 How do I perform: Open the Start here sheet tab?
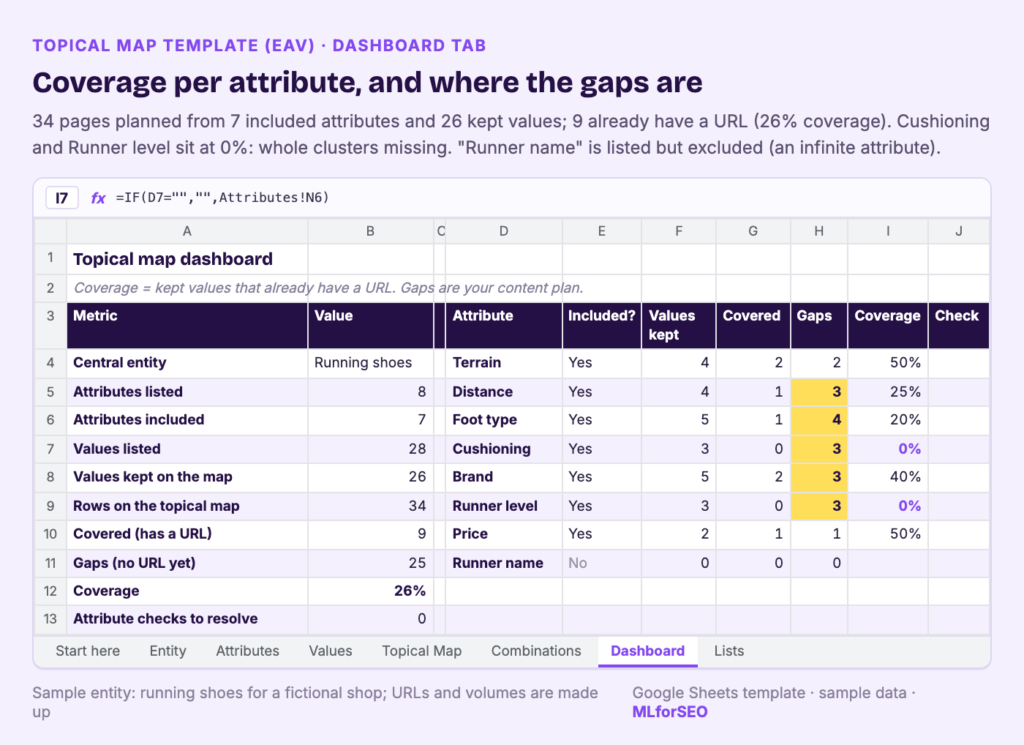(88, 651)
